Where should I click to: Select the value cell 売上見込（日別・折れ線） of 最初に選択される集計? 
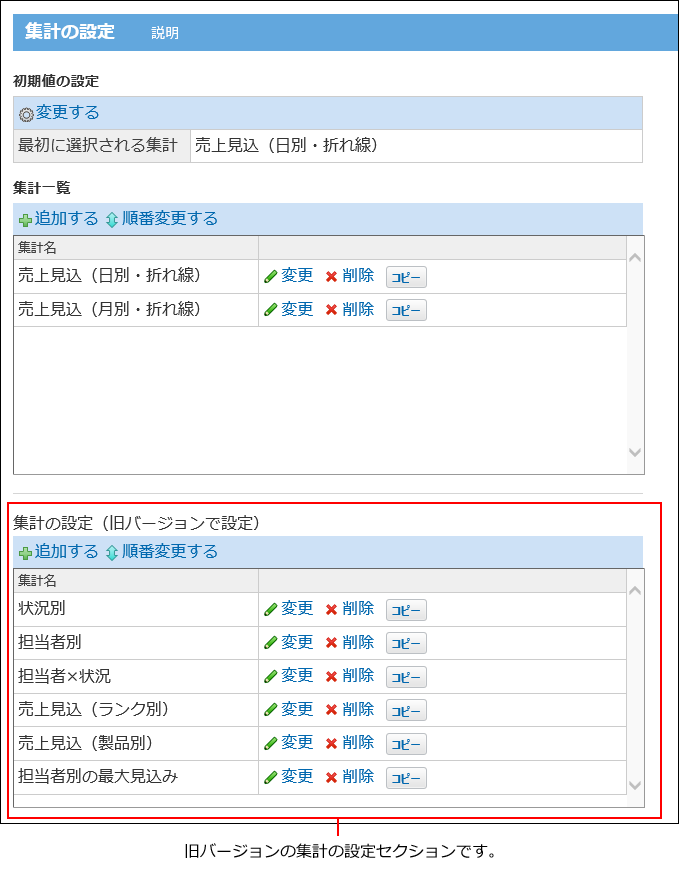pos(416,146)
